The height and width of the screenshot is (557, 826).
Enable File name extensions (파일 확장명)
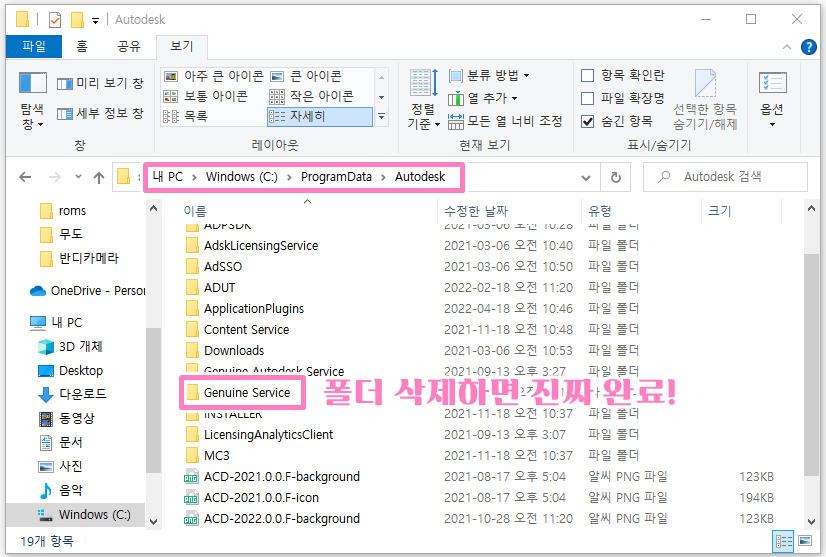point(623,99)
